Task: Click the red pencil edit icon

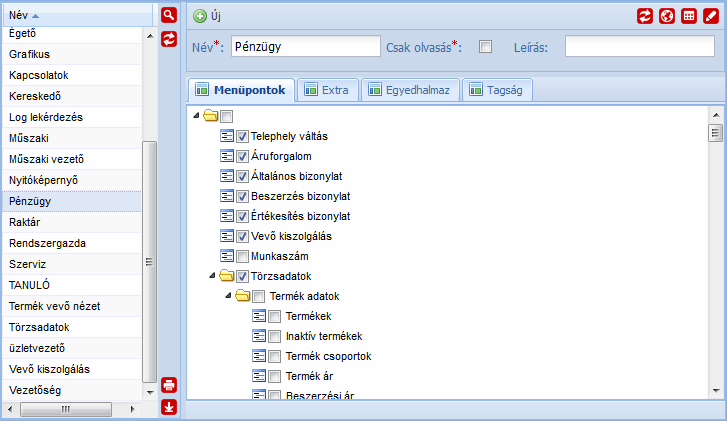Action: pos(711,16)
